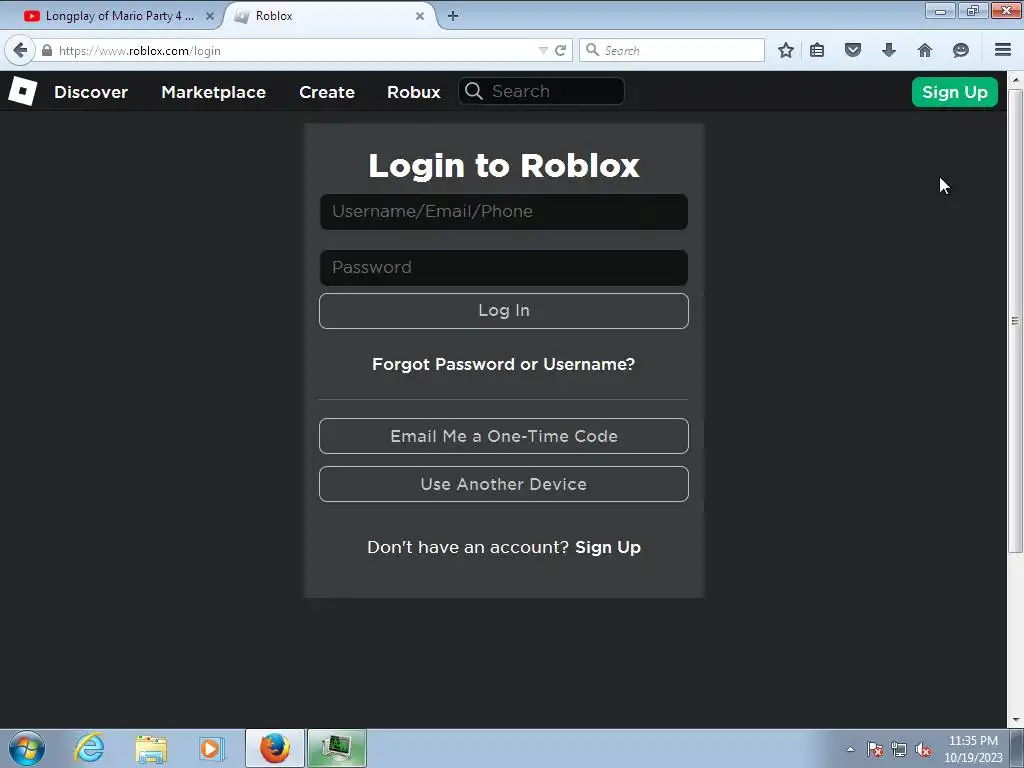This screenshot has height=768, width=1024.
Task: Open the green monitor app on taskbar
Action: (x=337, y=748)
